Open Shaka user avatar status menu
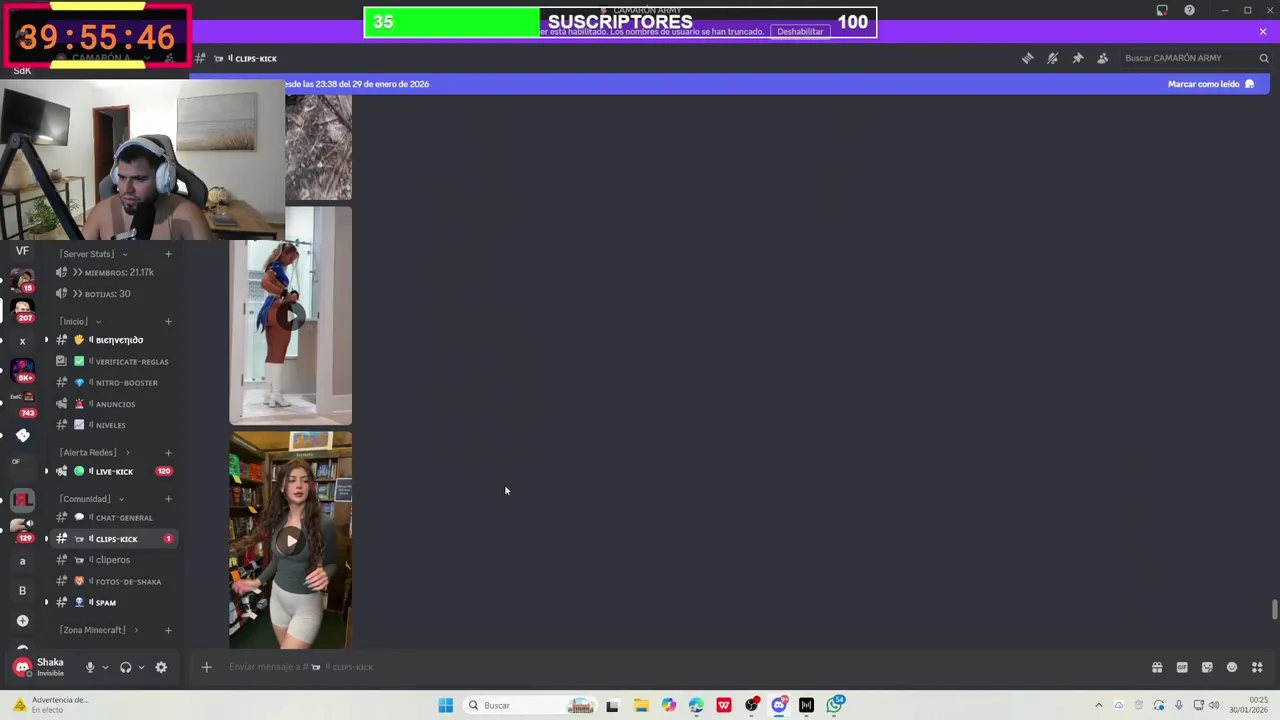The width and height of the screenshot is (1280, 720). coord(22,667)
